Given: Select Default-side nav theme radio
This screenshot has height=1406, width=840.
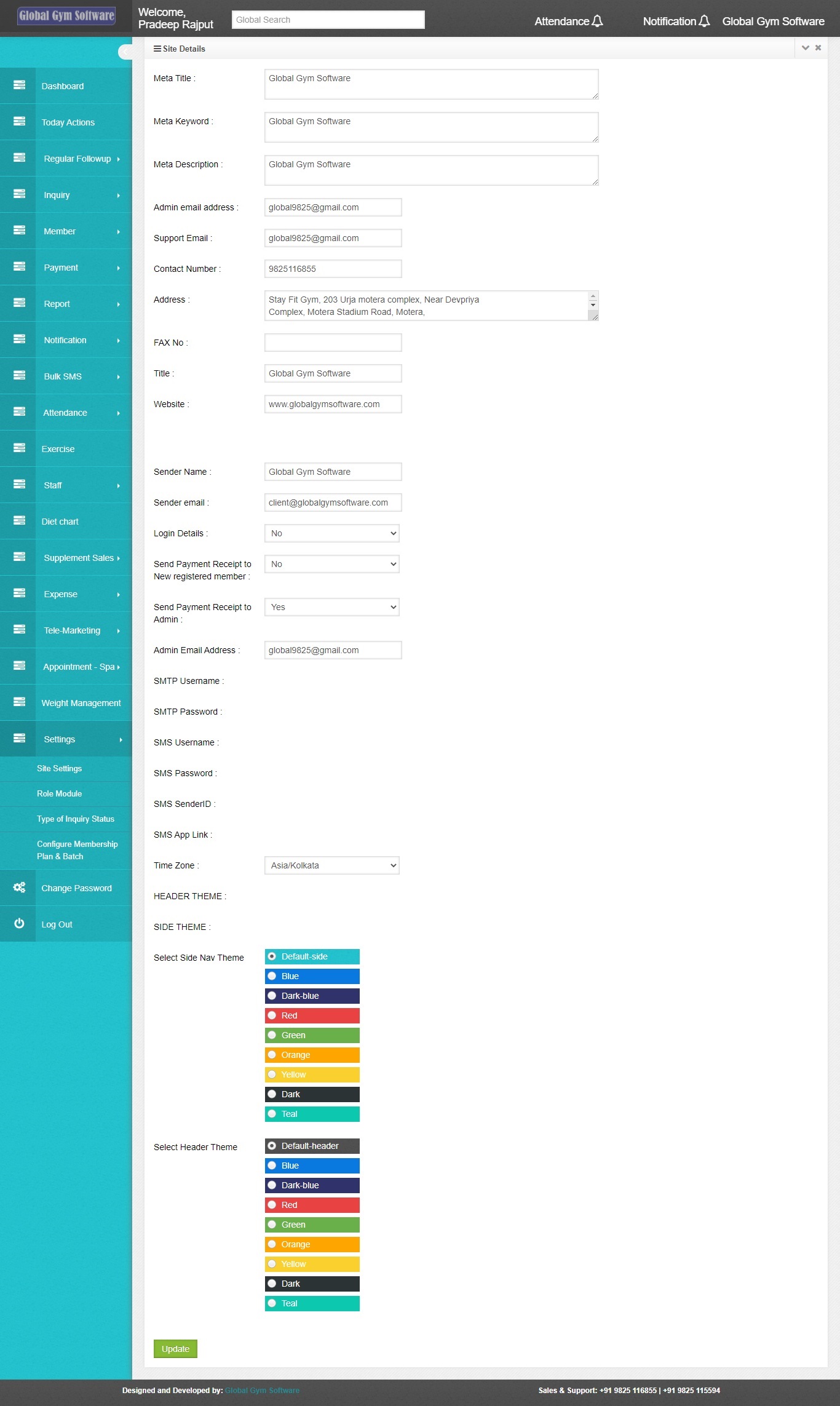Looking at the screenshot, I should (x=272, y=956).
